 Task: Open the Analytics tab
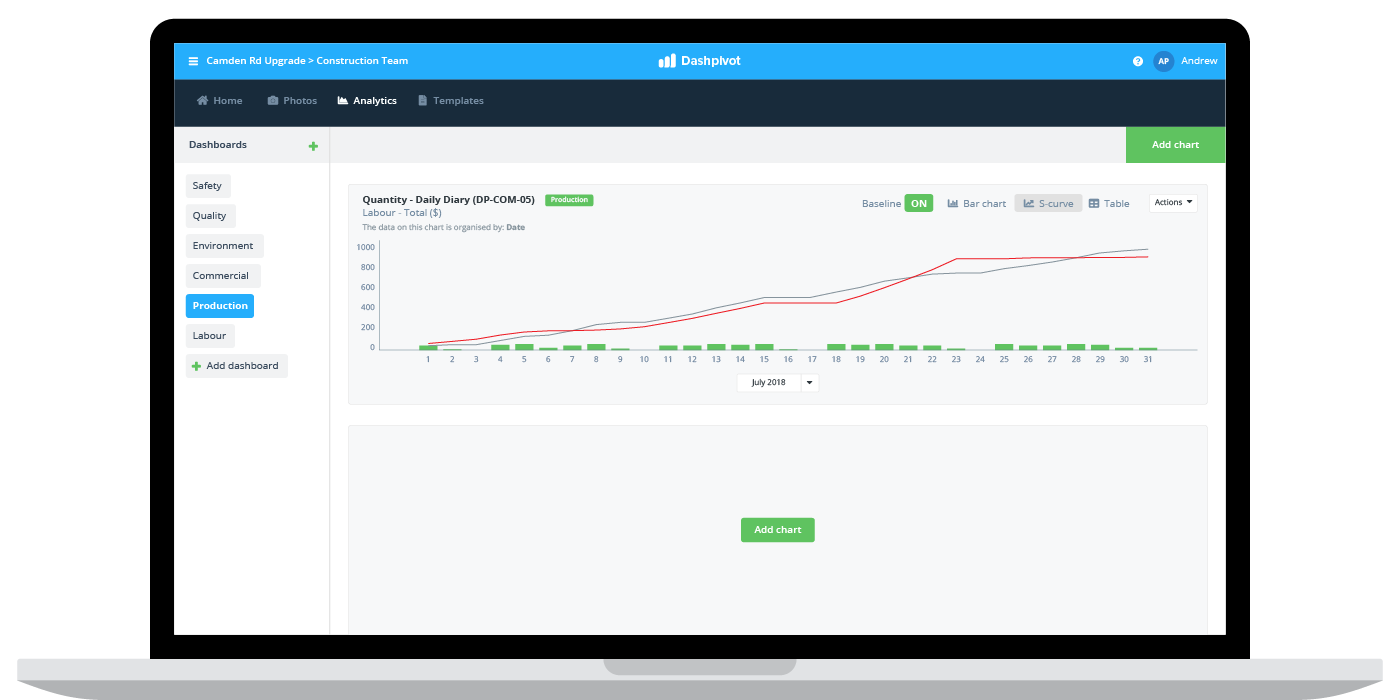367,101
